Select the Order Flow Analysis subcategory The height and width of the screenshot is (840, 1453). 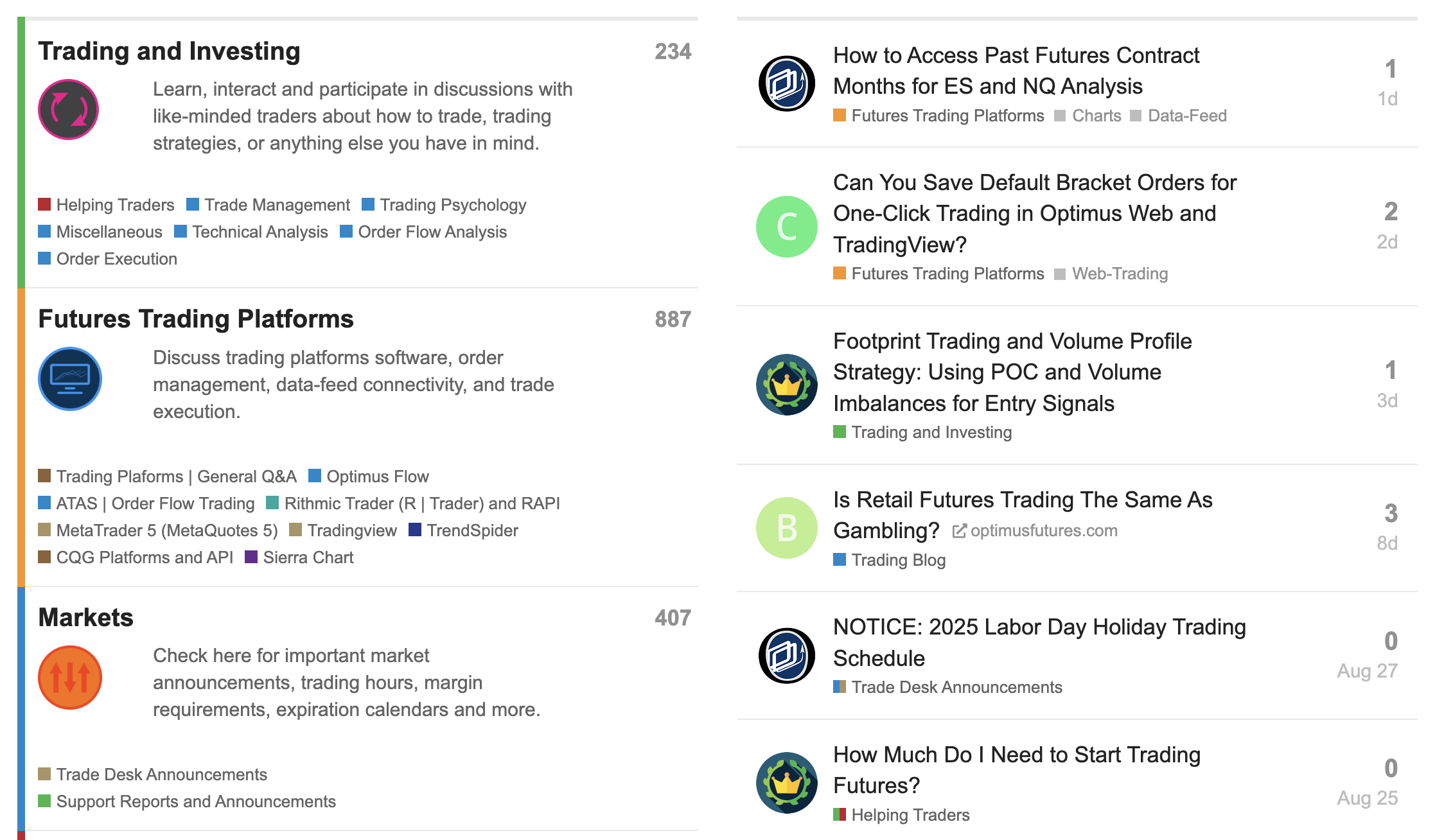432,232
